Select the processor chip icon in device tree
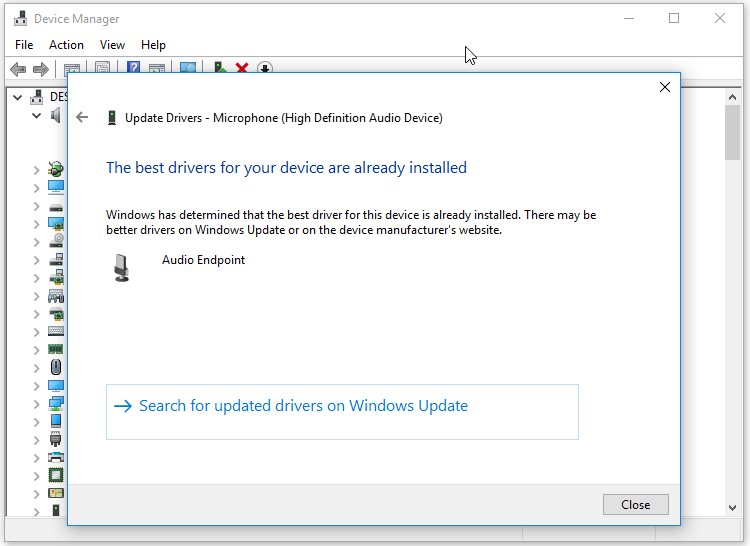This screenshot has width=750, height=546. 56,475
